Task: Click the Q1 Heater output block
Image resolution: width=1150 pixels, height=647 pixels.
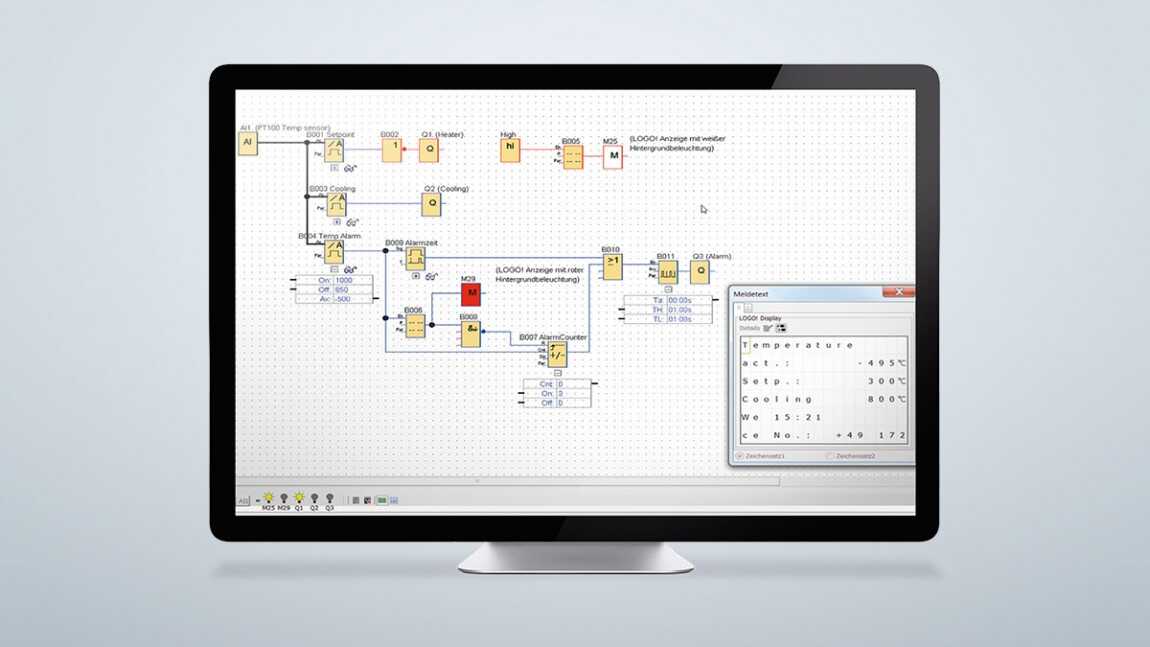Action: pyautogui.click(x=429, y=150)
